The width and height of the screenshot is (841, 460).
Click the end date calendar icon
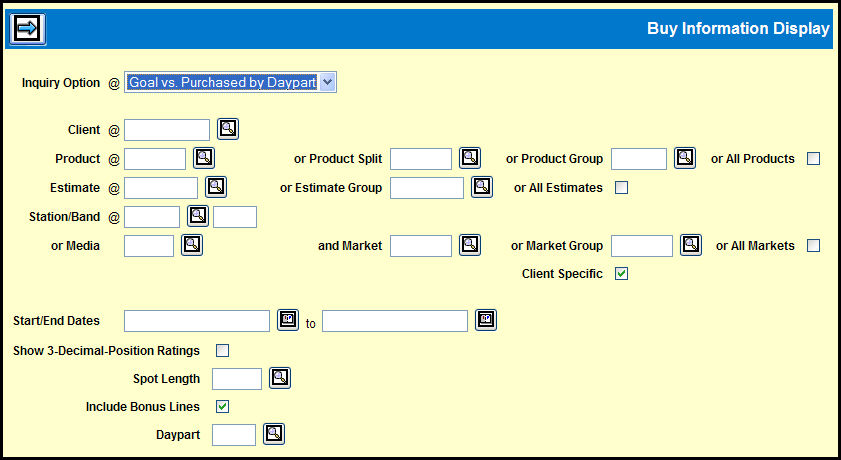tap(486, 320)
